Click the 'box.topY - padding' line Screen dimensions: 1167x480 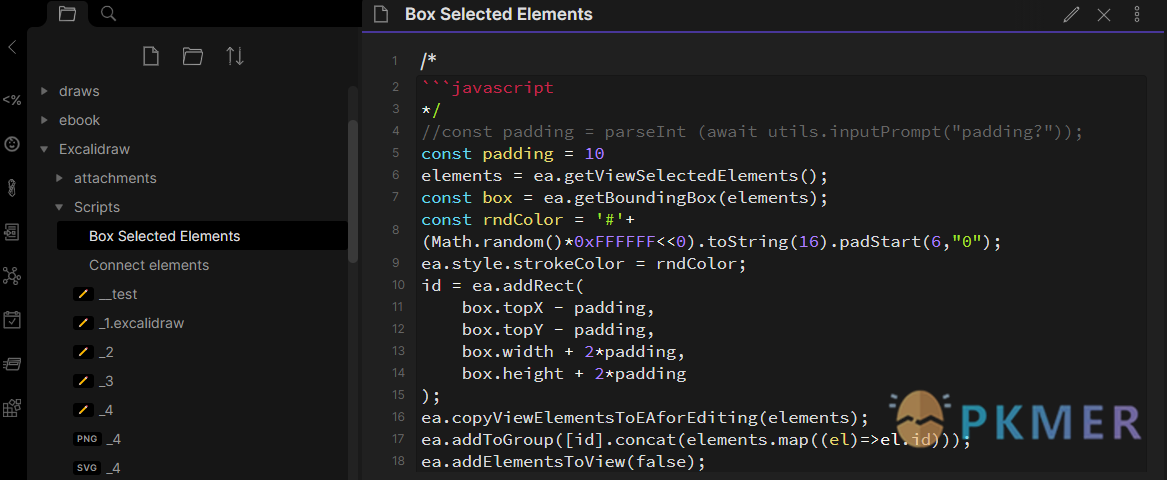point(558,329)
